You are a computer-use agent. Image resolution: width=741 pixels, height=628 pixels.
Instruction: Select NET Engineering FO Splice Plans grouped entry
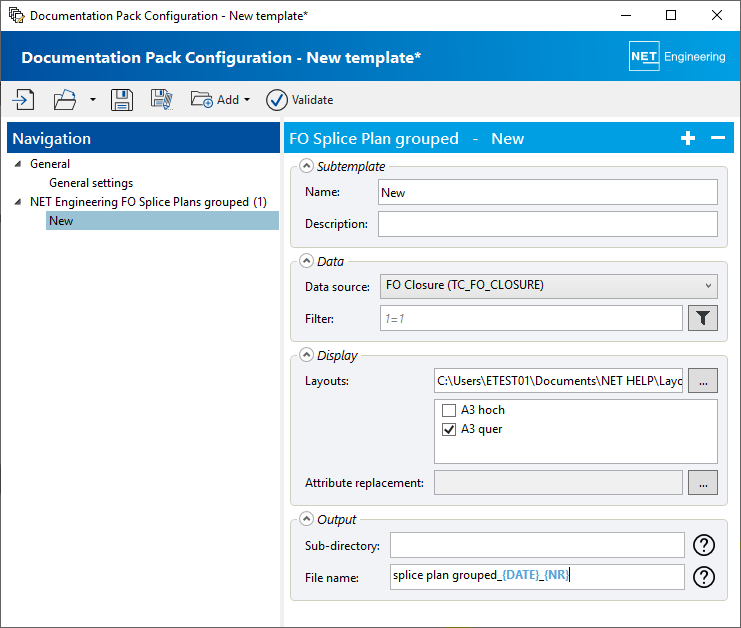click(148, 202)
